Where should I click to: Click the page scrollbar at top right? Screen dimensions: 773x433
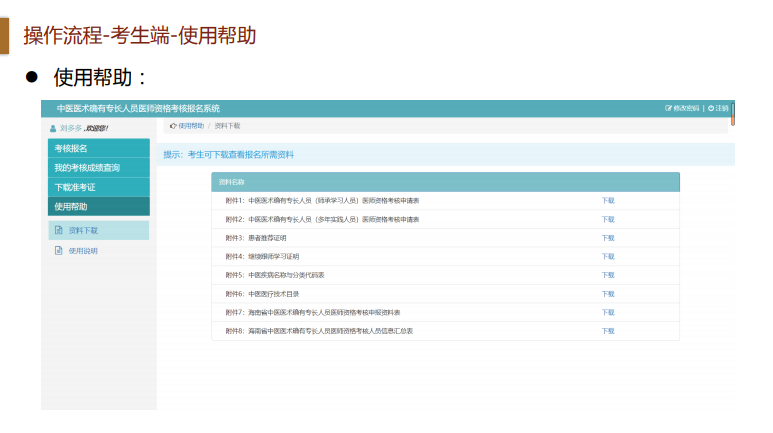point(733,113)
